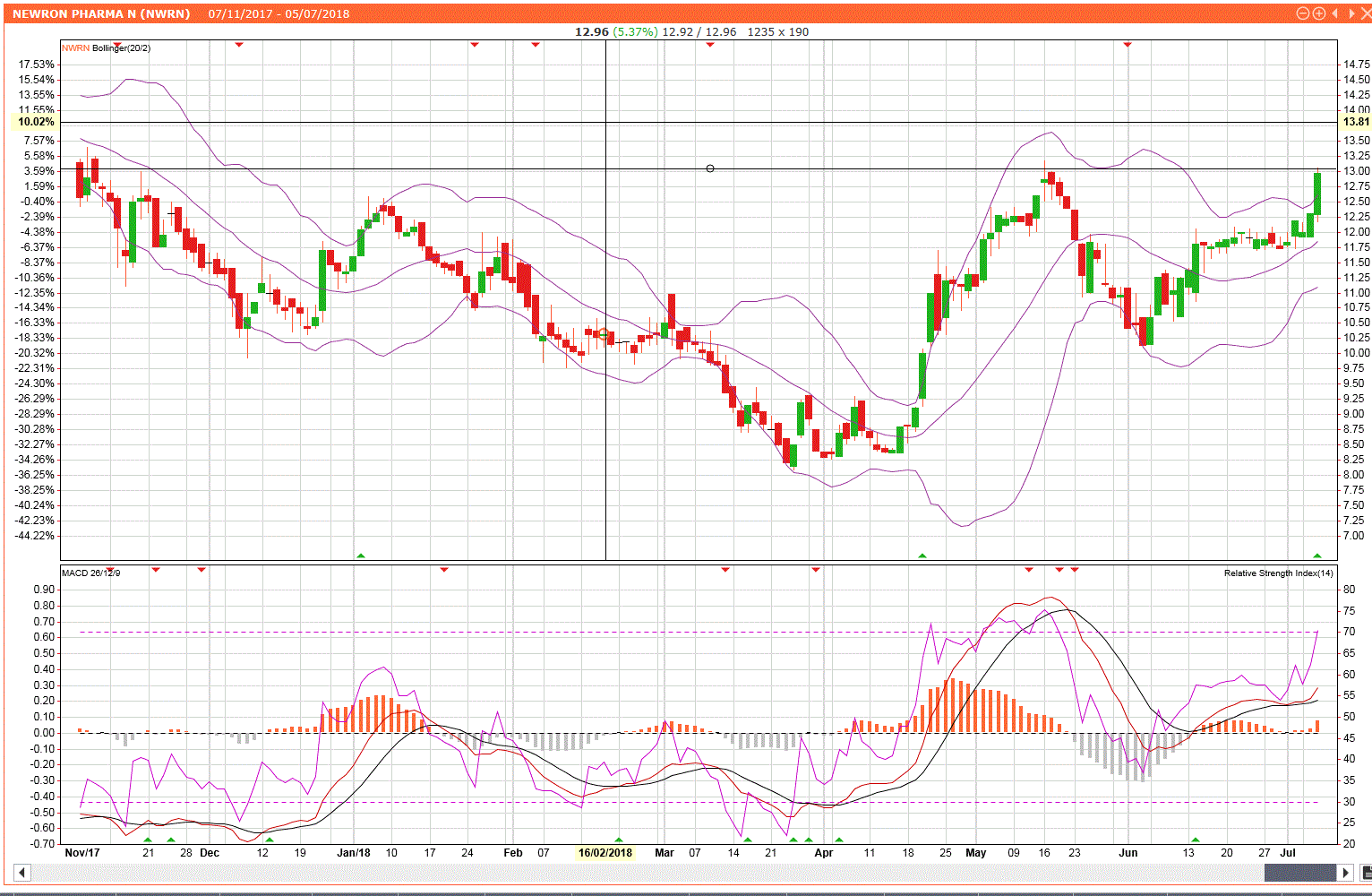Click the red signal marker above mid-December prices

tap(238, 44)
